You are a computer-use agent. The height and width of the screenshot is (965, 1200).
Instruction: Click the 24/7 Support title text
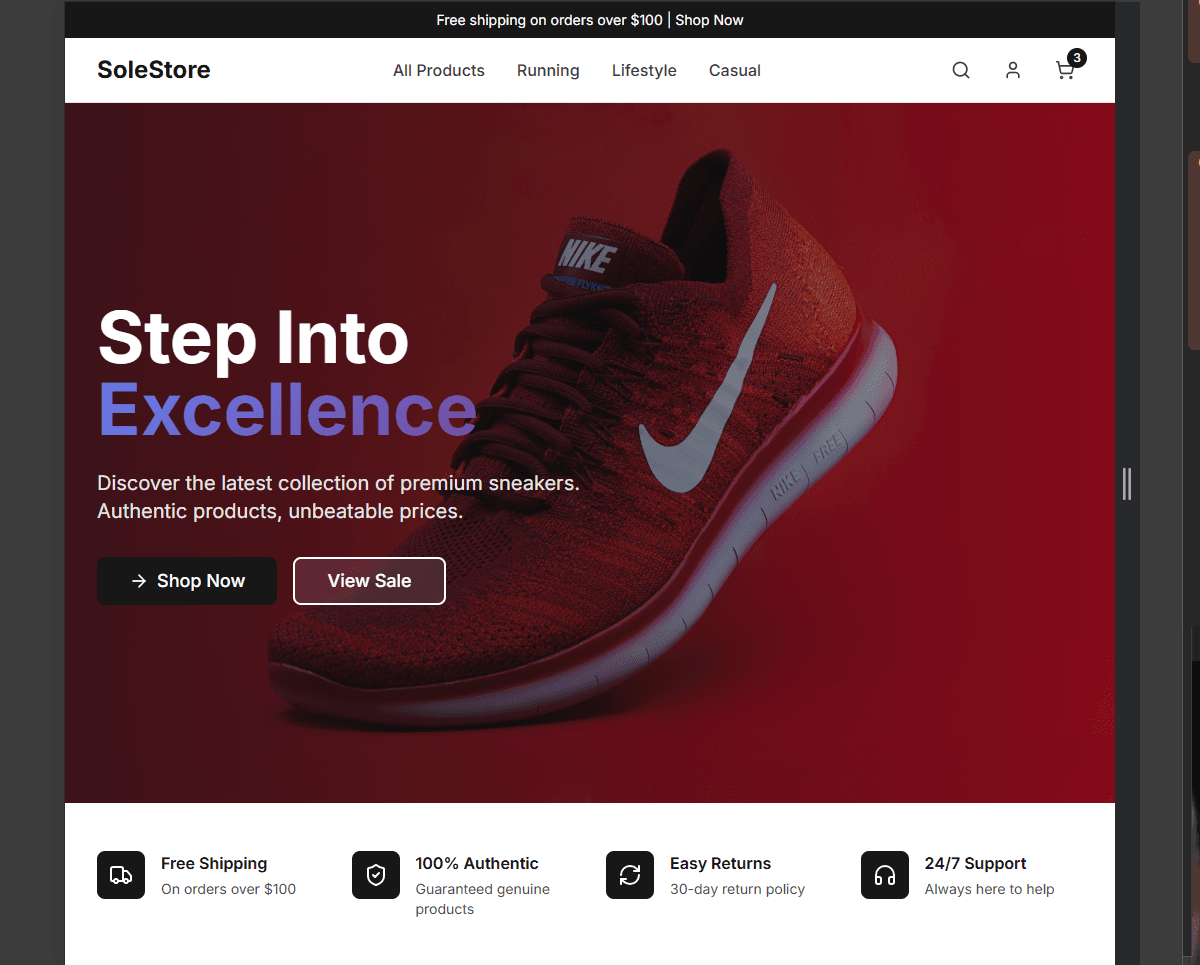tap(975, 863)
